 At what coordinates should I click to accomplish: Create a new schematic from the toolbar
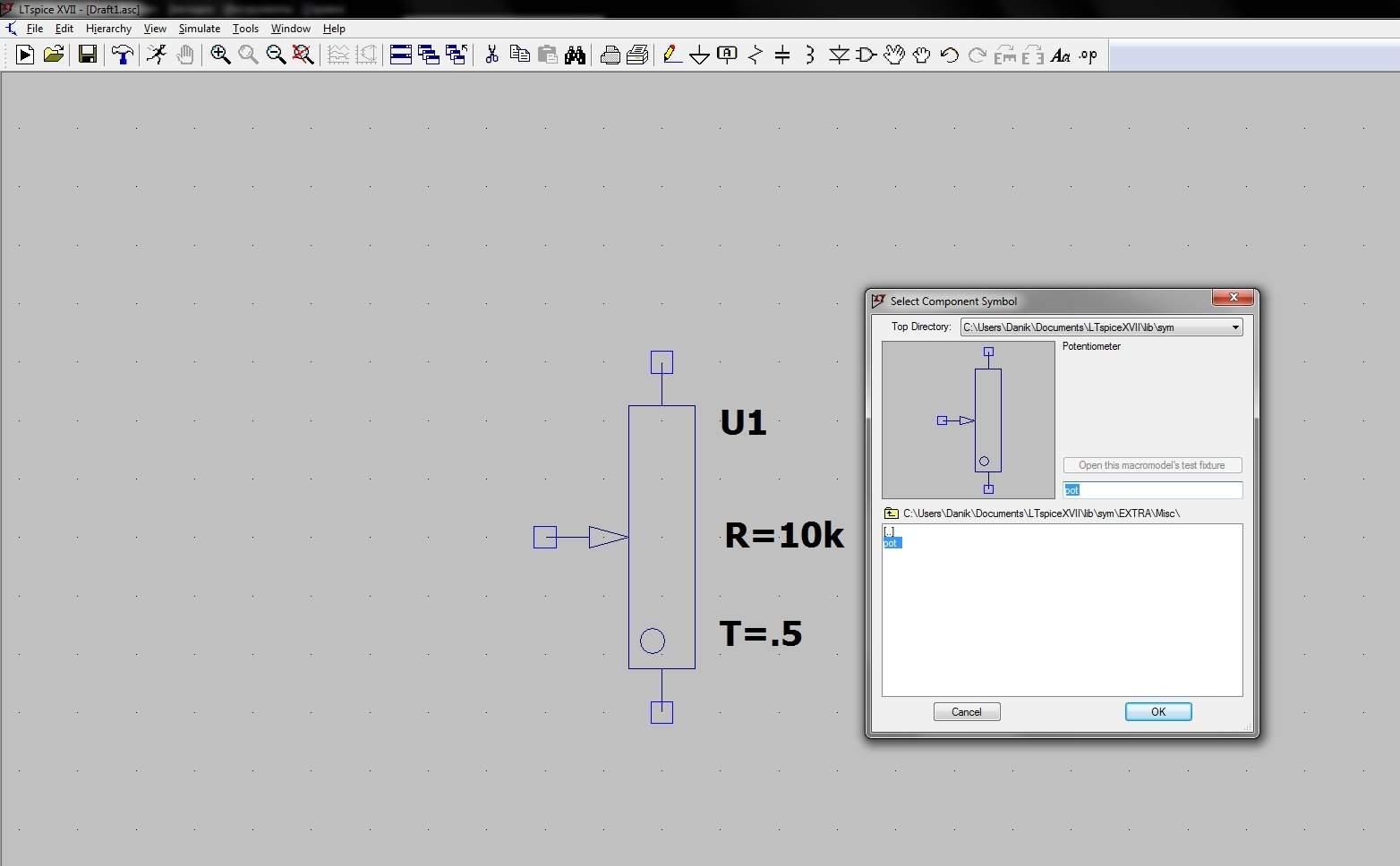tap(25, 55)
